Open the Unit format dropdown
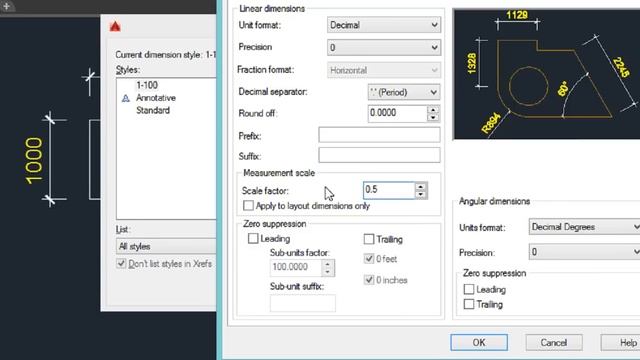 click(384, 25)
